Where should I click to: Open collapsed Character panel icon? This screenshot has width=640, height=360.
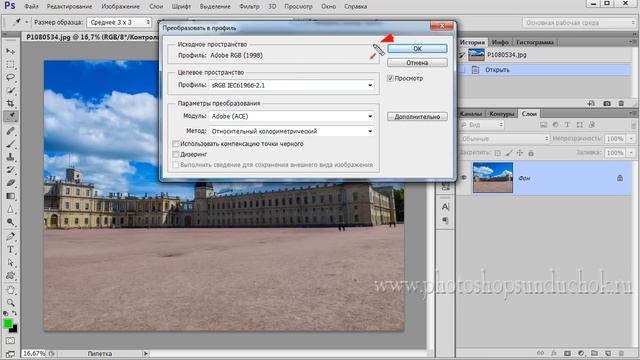pos(445,207)
